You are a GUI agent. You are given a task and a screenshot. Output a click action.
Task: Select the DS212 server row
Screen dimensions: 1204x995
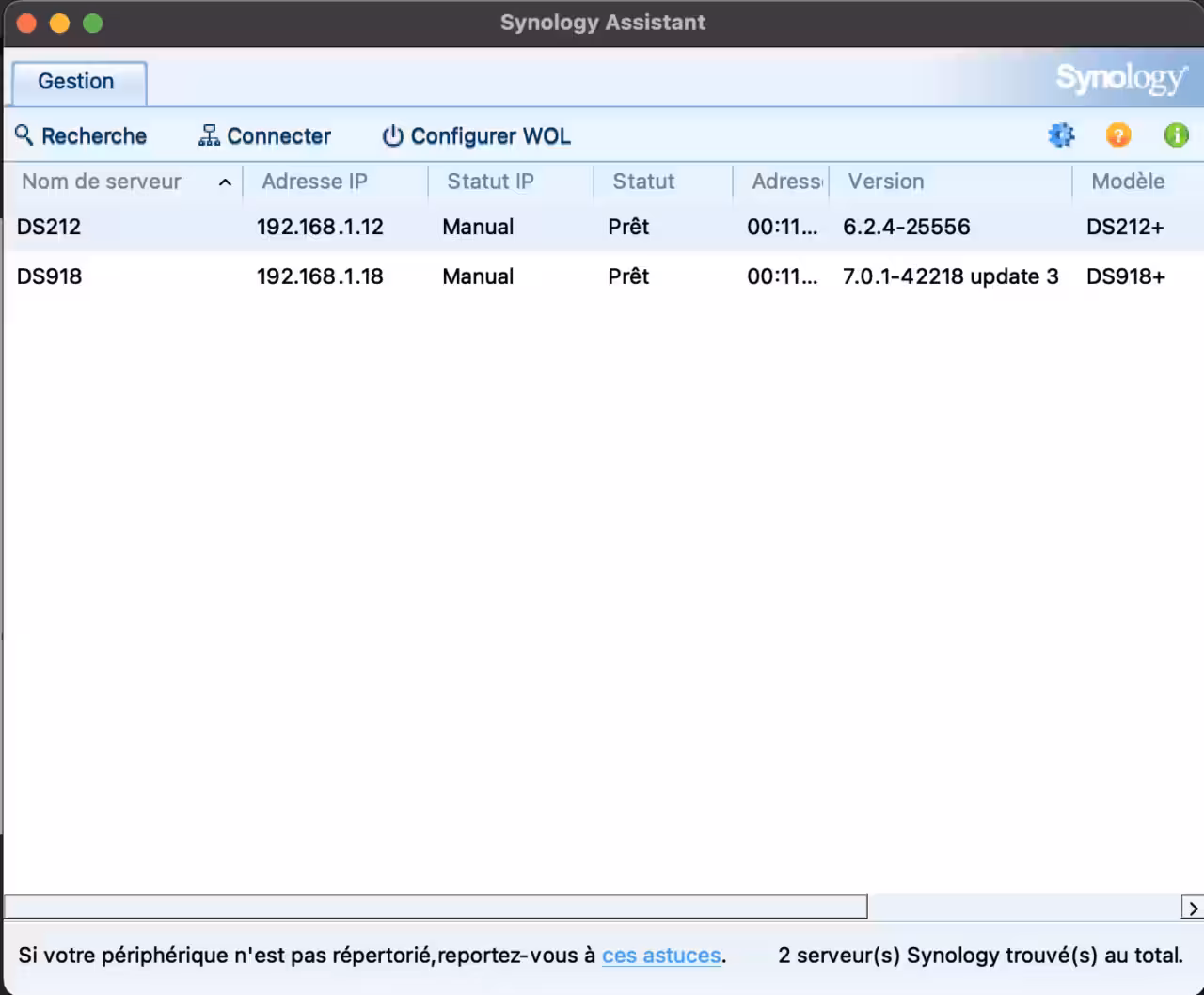tap(602, 227)
